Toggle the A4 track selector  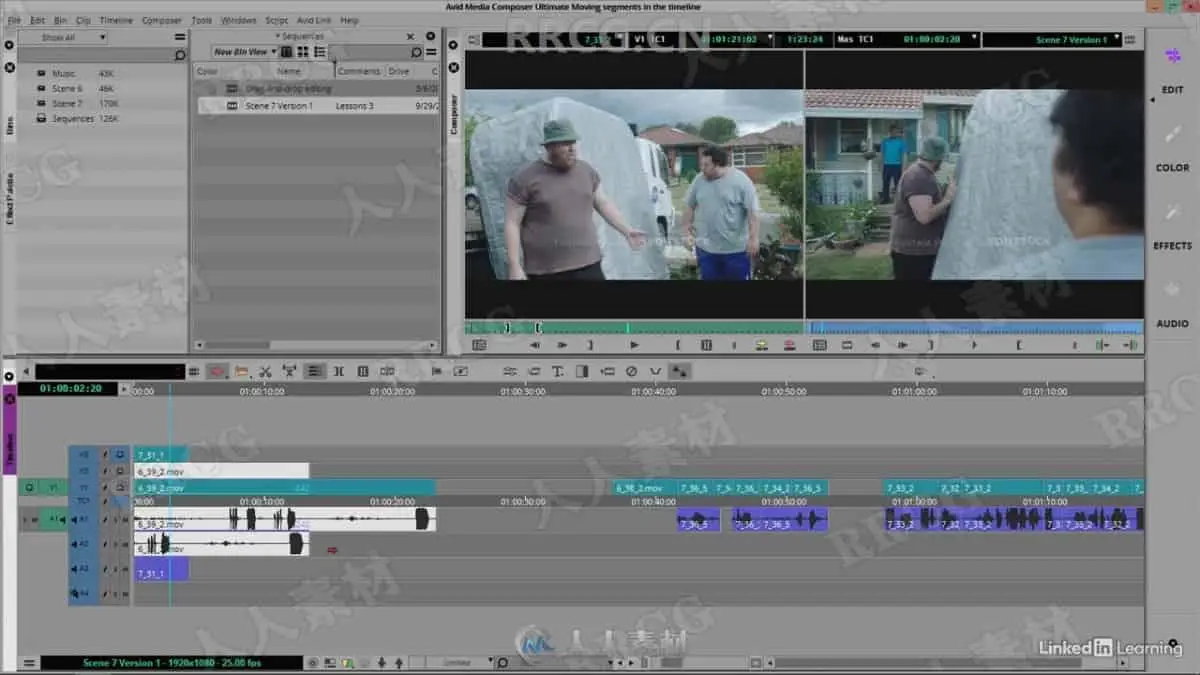click(x=84, y=593)
